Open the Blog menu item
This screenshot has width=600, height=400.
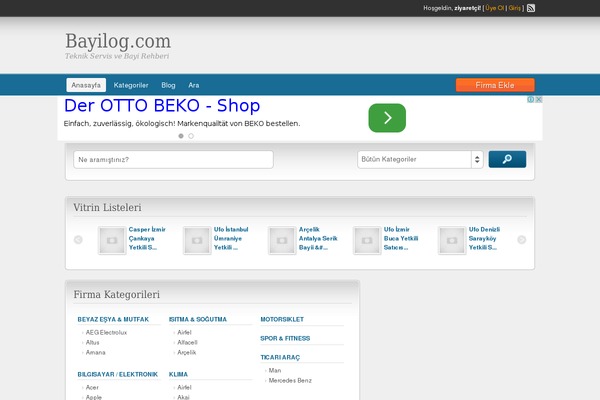[168, 85]
